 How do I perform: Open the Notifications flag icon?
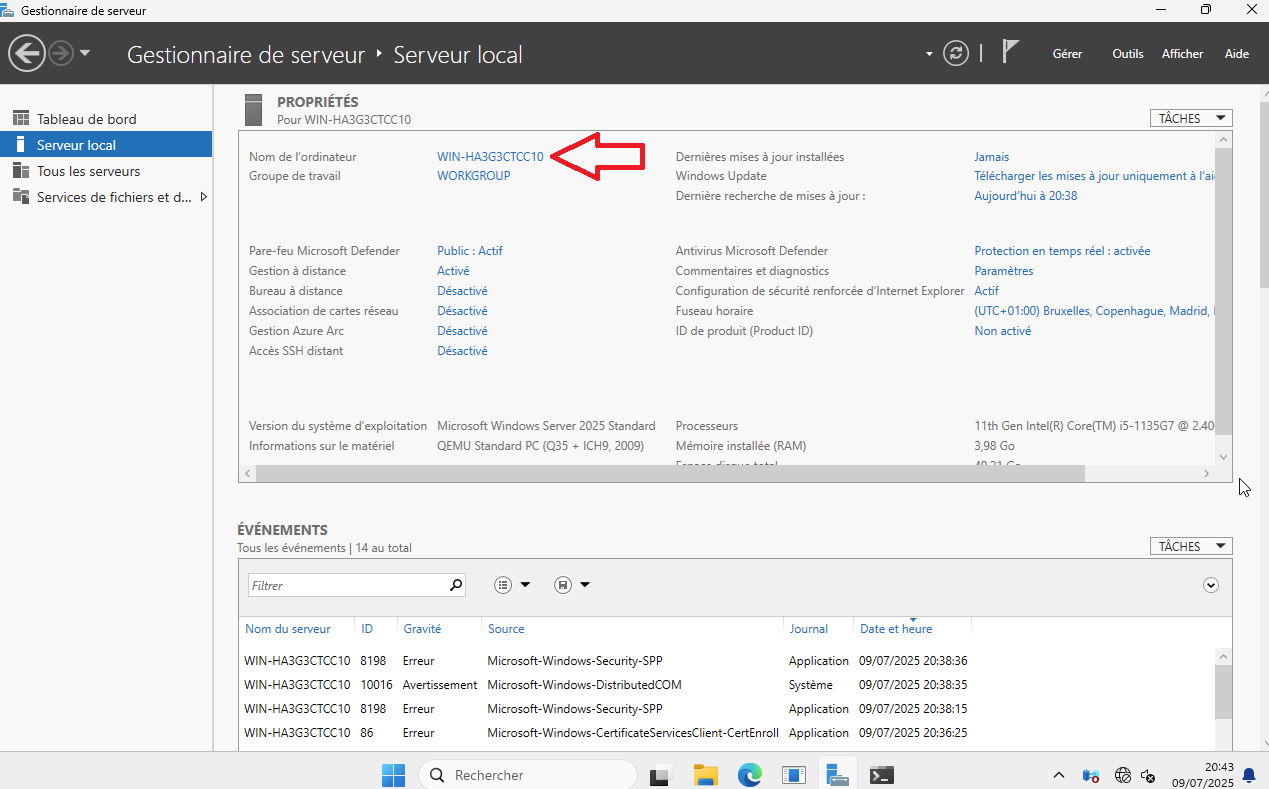pos(1010,52)
